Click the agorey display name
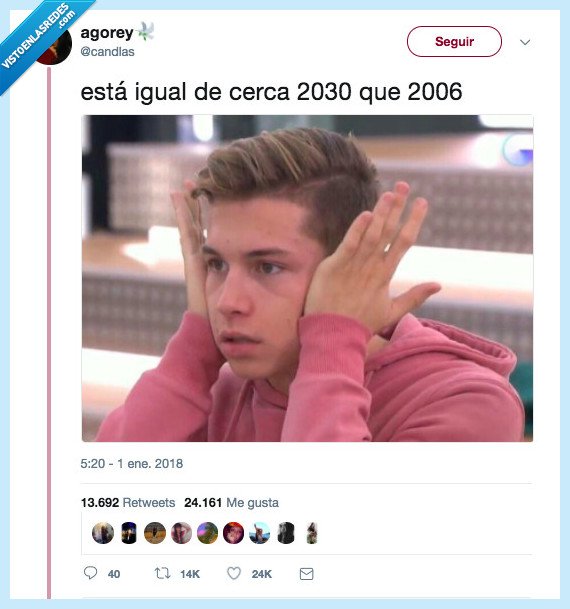The width and height of the screenshot is (570, 609). tap(107, 33)
